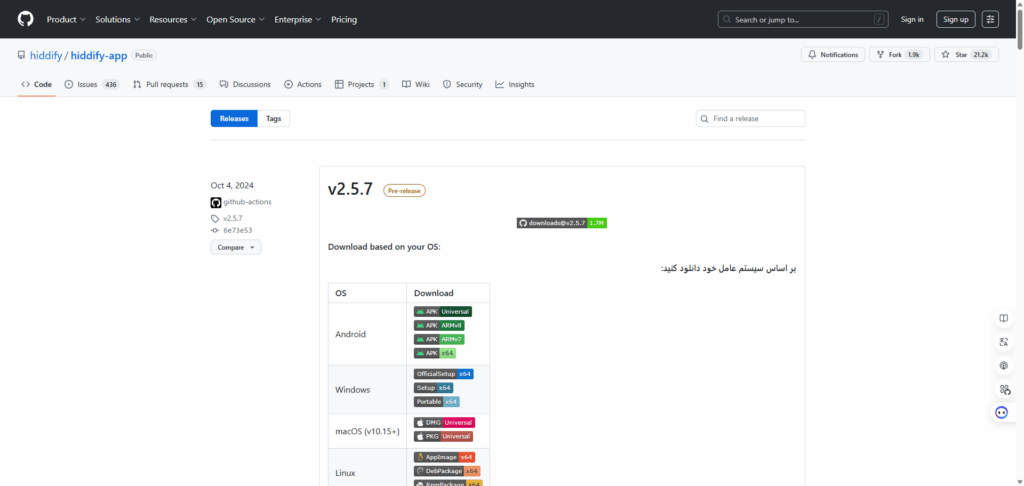The height and width of the screenshot is (486, 1024).
Task: Select the Releases view button
Action: [x=234, y=119]
